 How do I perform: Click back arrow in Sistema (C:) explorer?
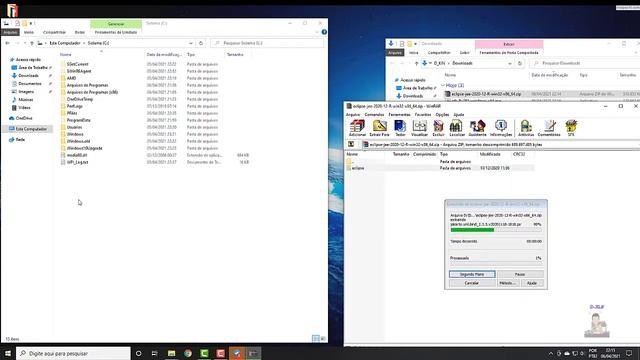pyautogui.click(x=8, y=43)
